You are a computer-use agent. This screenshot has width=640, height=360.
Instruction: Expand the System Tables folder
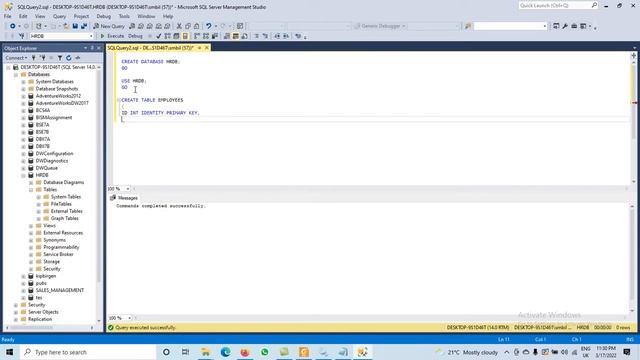39,197
